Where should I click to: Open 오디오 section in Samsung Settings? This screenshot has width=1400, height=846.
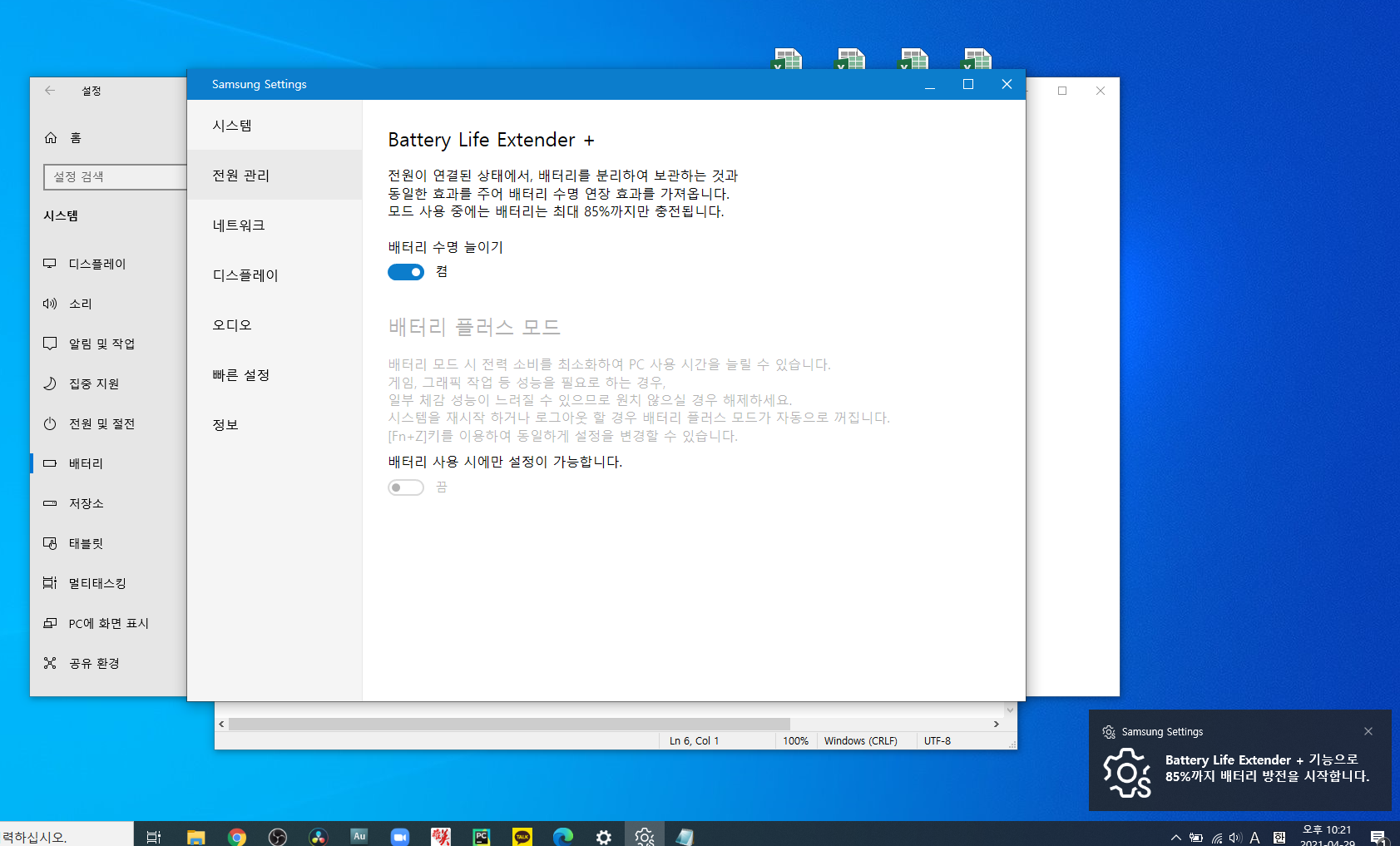(x=275, y=324)
